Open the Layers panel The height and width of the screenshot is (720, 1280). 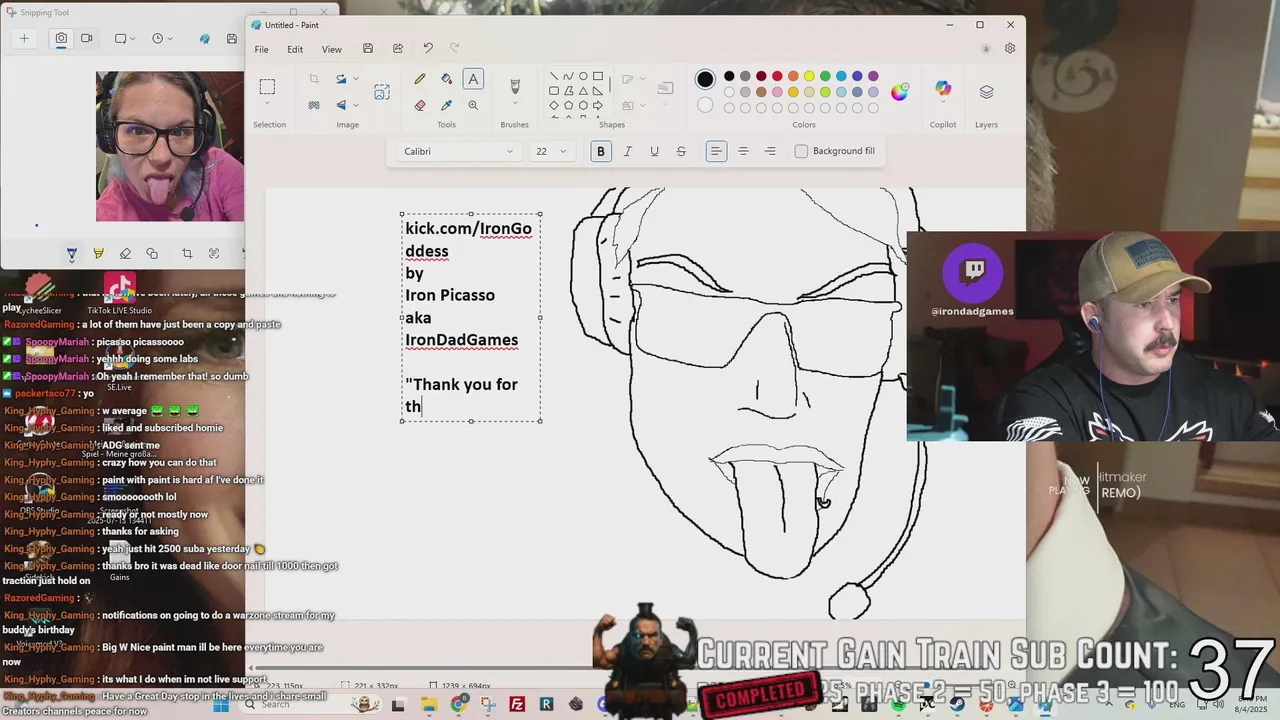pos(986,91)
